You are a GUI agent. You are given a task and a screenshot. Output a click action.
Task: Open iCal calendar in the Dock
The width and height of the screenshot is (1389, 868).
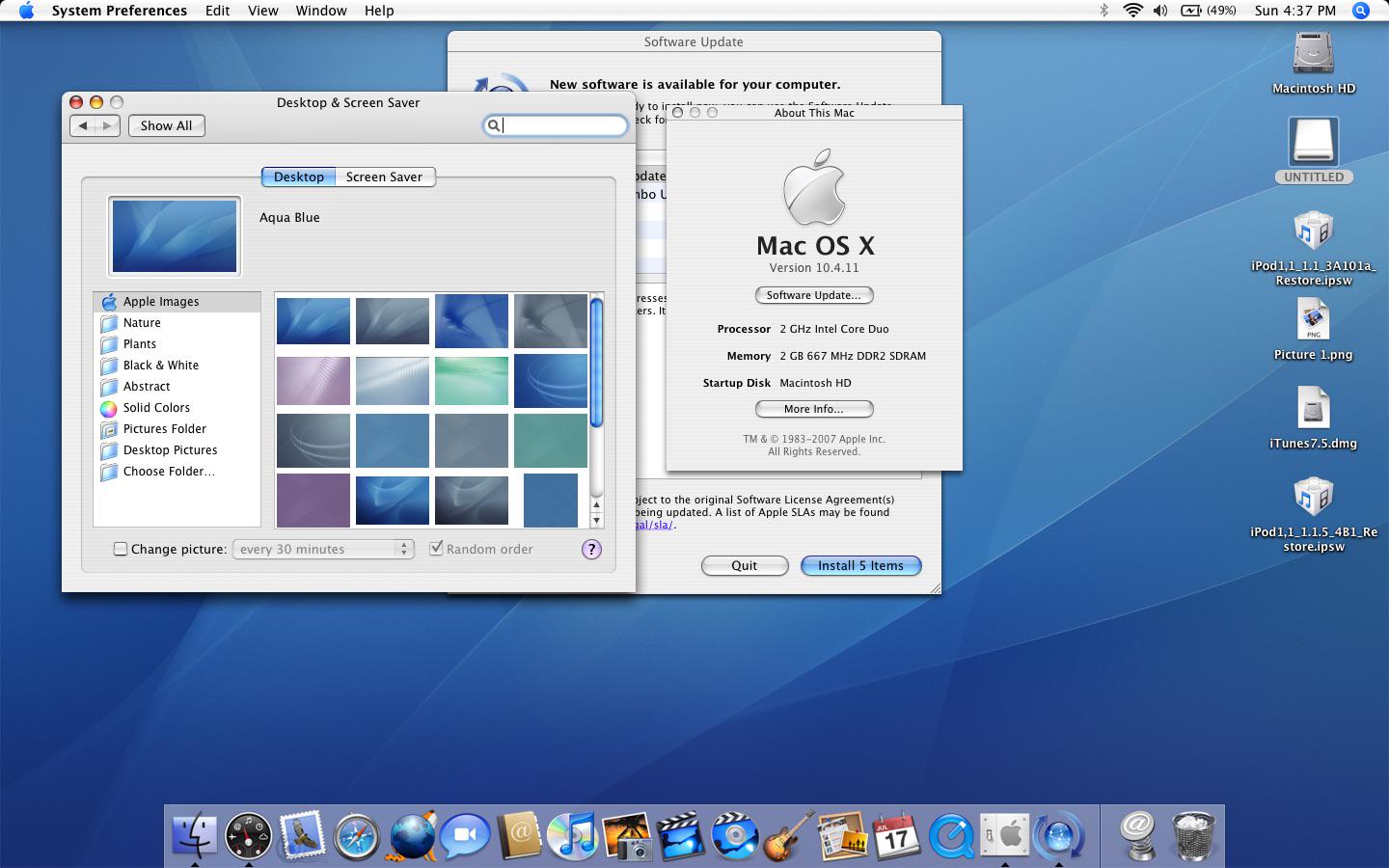[896, 835]
